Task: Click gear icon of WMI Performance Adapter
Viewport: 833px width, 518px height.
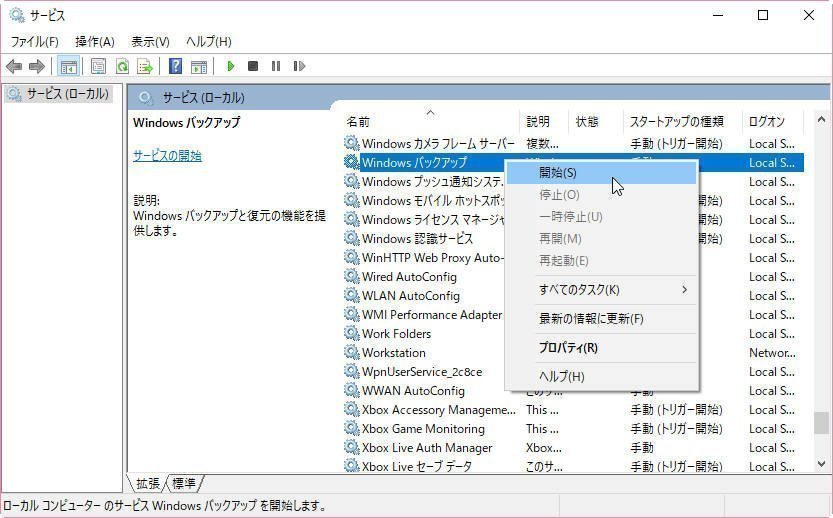Action: pyautogui.click(x=352, y=315)
